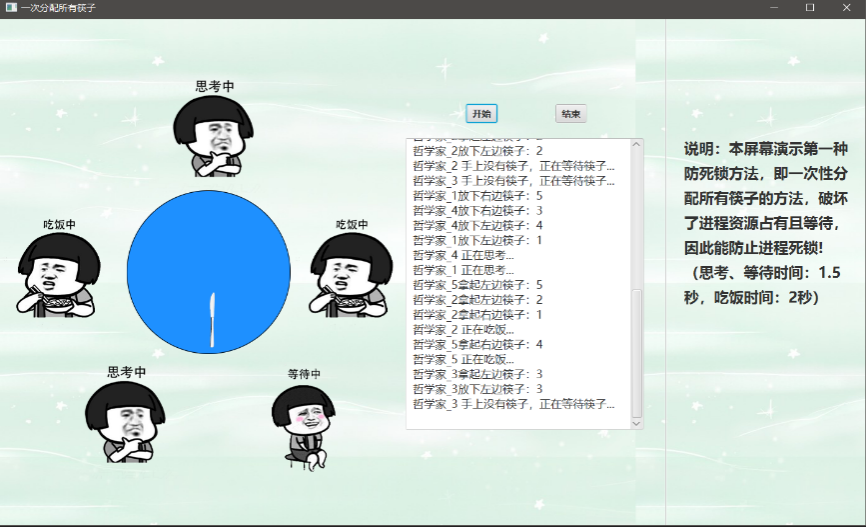Select the eating philosopher left of the table

[x=59, y=275]
